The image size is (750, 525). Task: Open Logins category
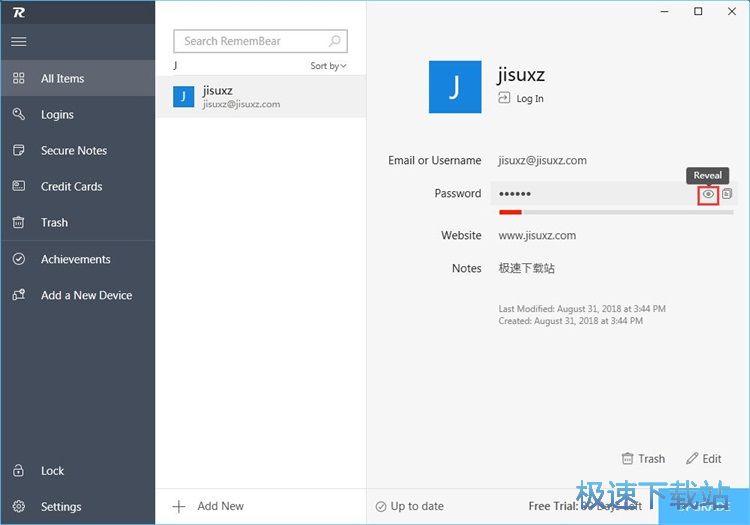click(x=77, y=115)
